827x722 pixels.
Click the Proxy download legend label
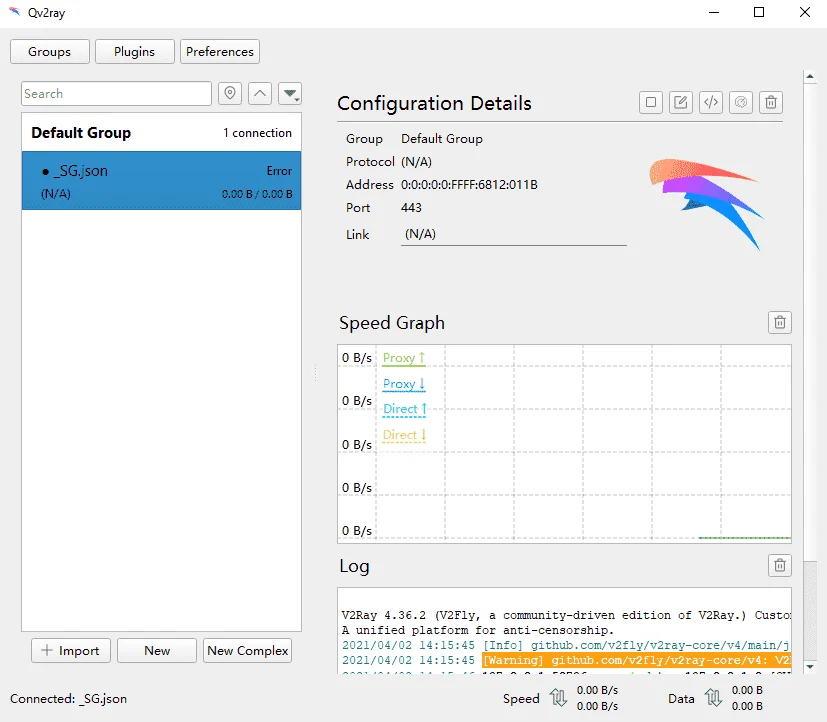point(404,384)
